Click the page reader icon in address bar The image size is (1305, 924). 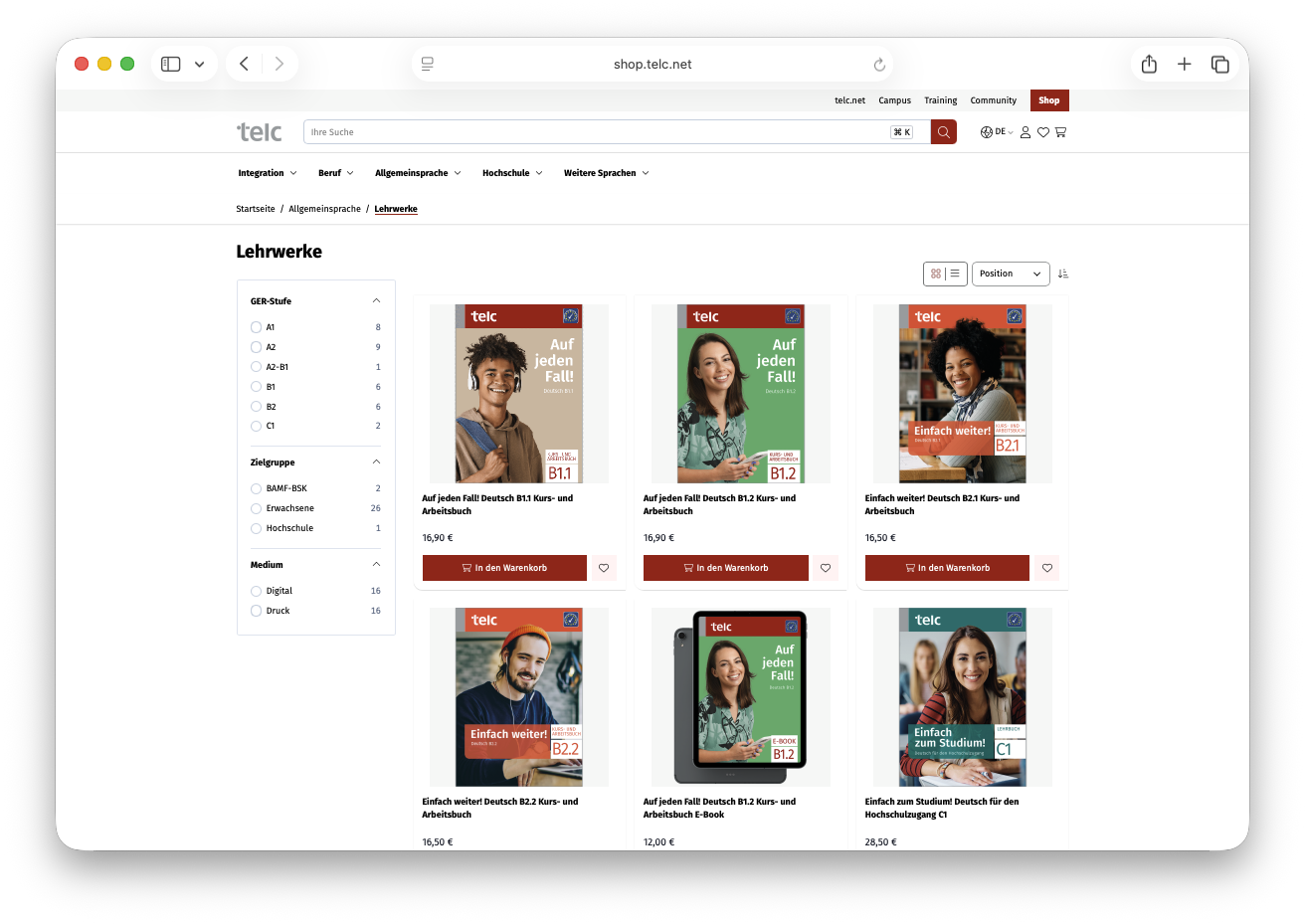tap(428, 64)
